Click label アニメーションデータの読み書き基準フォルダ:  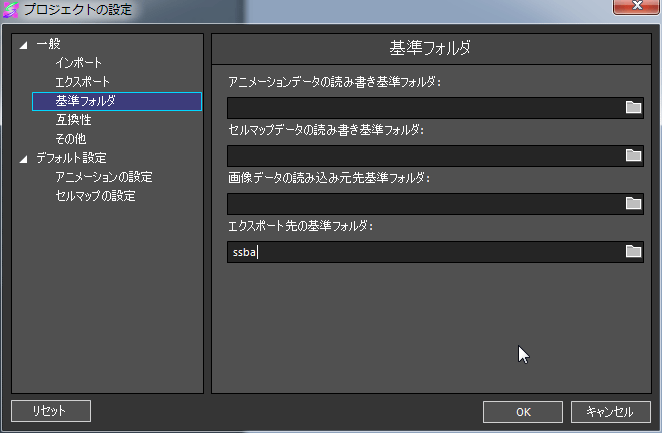tap(334, 82)
